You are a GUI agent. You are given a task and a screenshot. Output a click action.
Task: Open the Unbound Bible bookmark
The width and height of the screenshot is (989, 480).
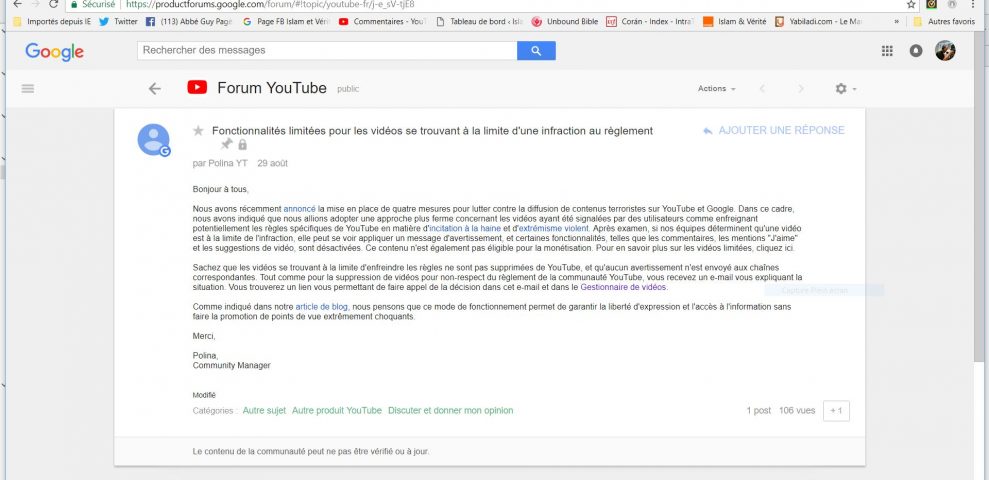pyautogui.click(x=565, y=21)
